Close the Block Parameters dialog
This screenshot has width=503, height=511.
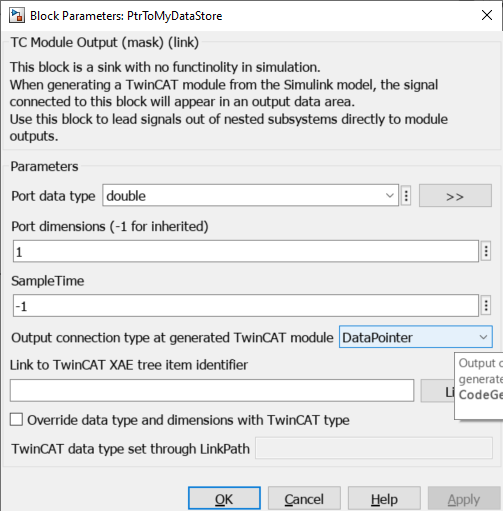pos(487,15)
